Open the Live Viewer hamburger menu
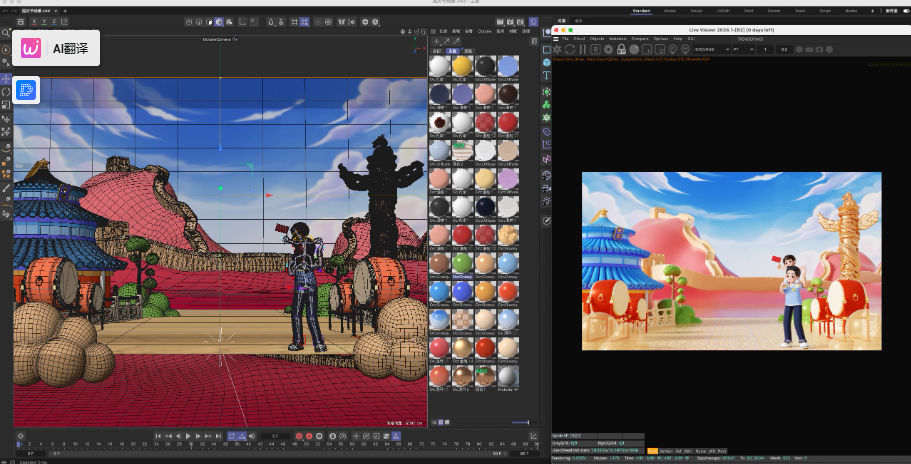This screenshot has height=464, width=911. (556, 38)
